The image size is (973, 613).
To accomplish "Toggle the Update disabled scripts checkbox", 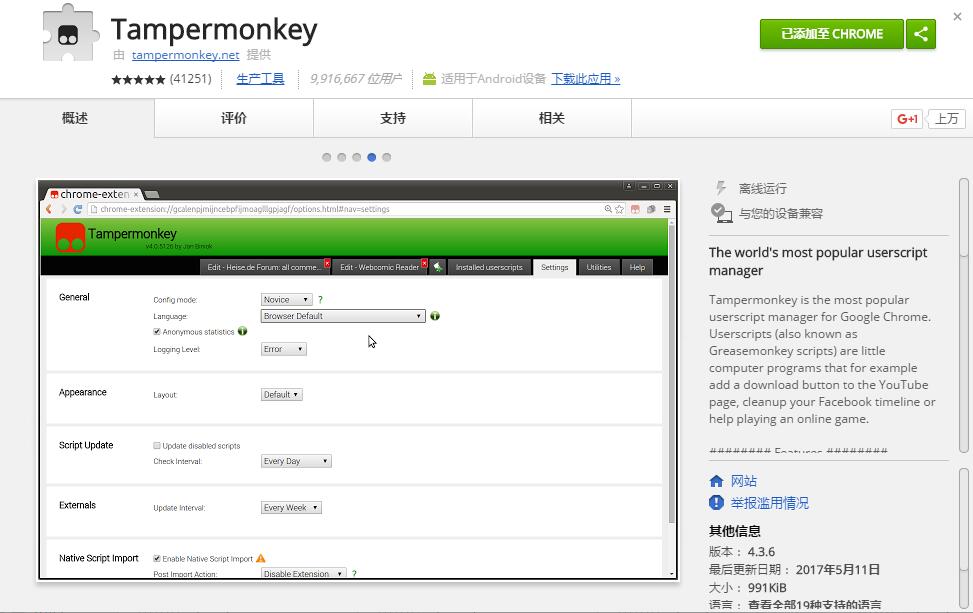I will (x=157, y=445).
